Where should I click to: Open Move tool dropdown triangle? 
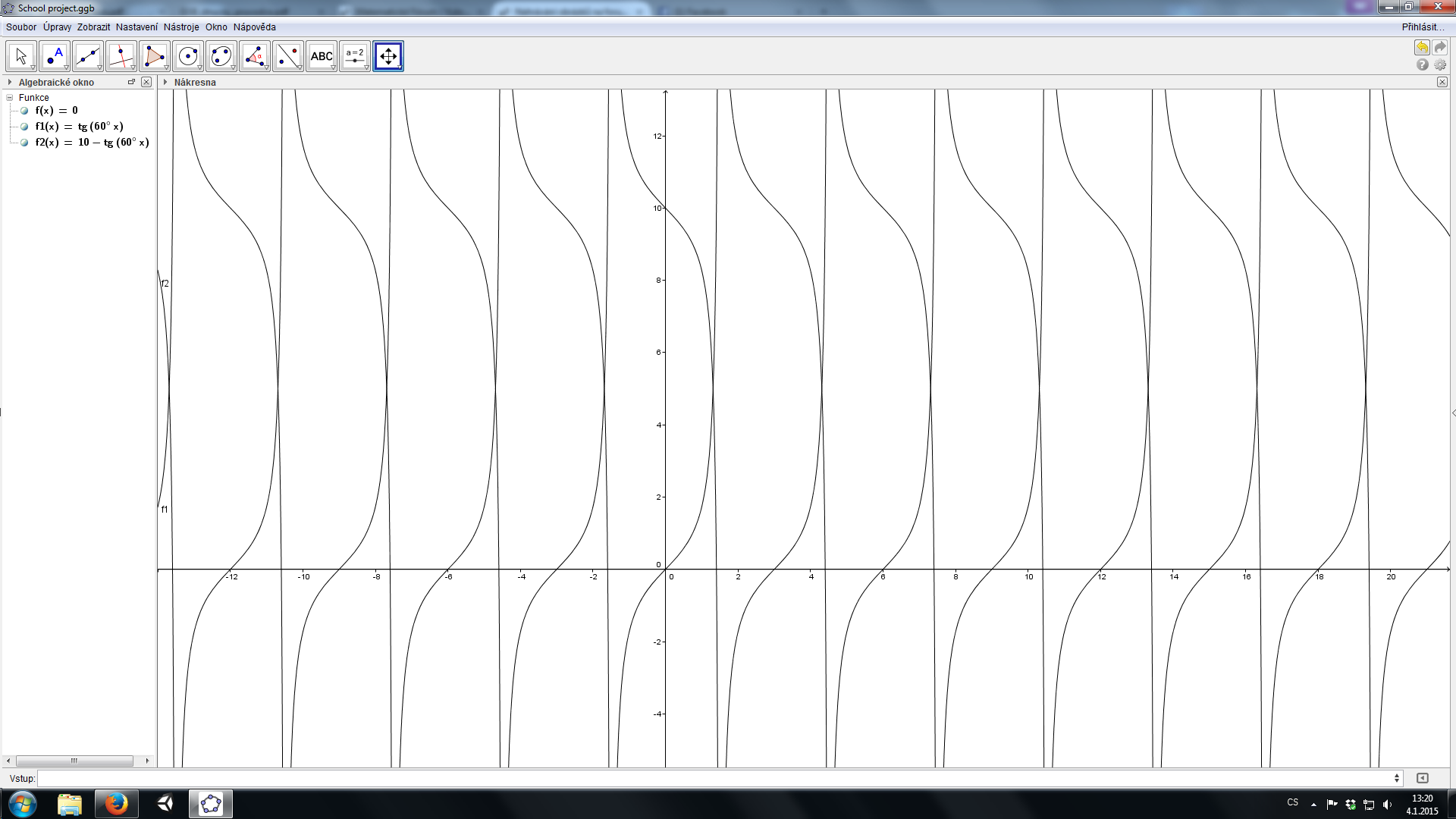[x=33, y=67]
